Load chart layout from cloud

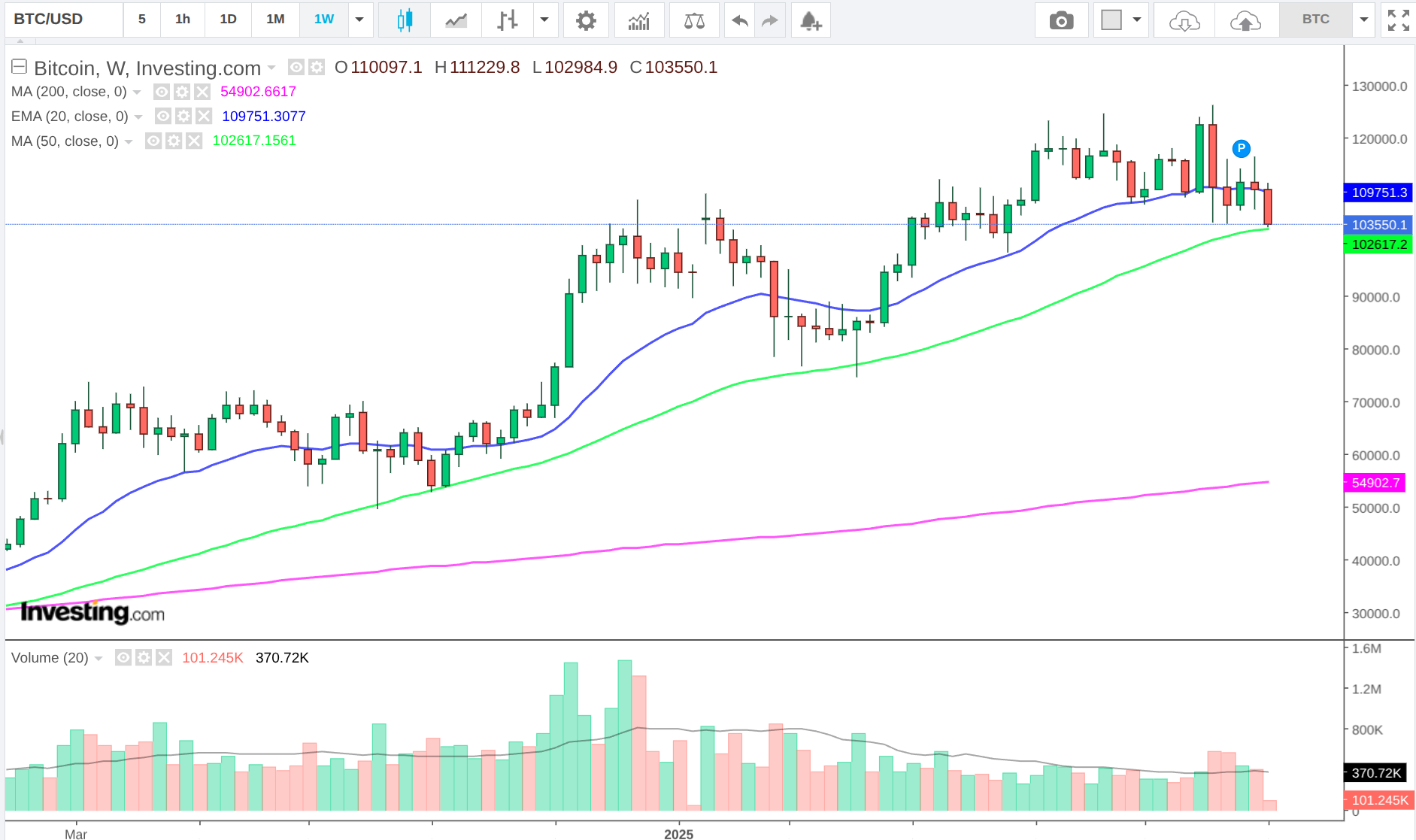(x=1184, y=20)
